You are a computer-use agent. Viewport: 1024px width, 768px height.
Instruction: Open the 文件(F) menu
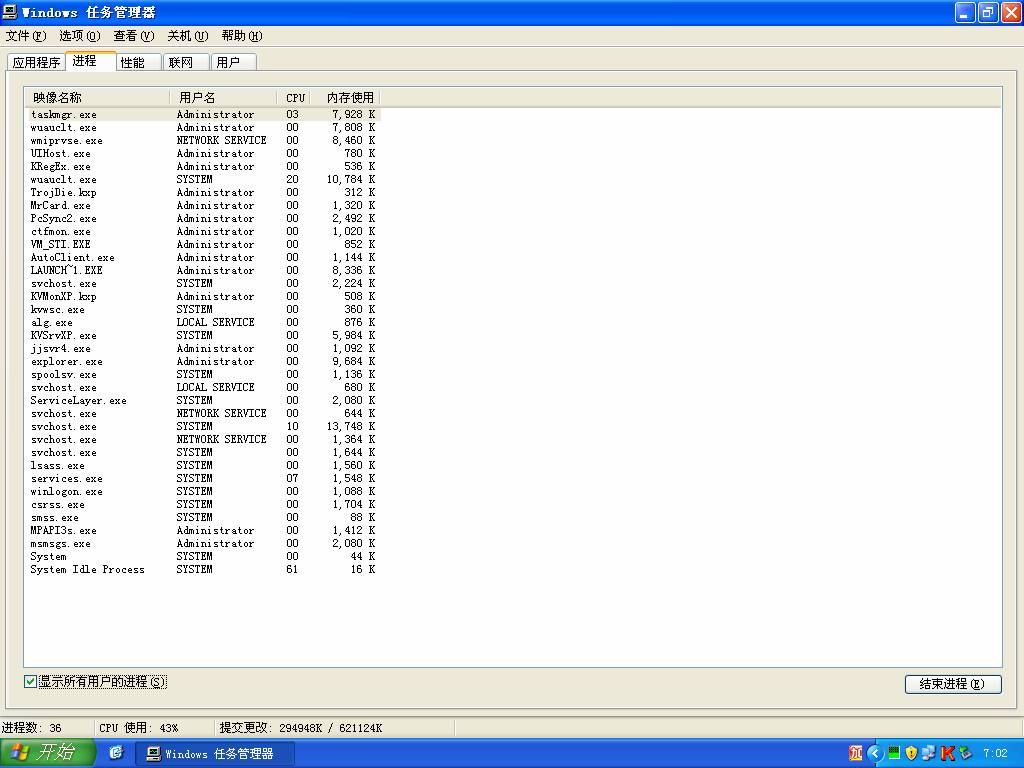click(26, 35)
